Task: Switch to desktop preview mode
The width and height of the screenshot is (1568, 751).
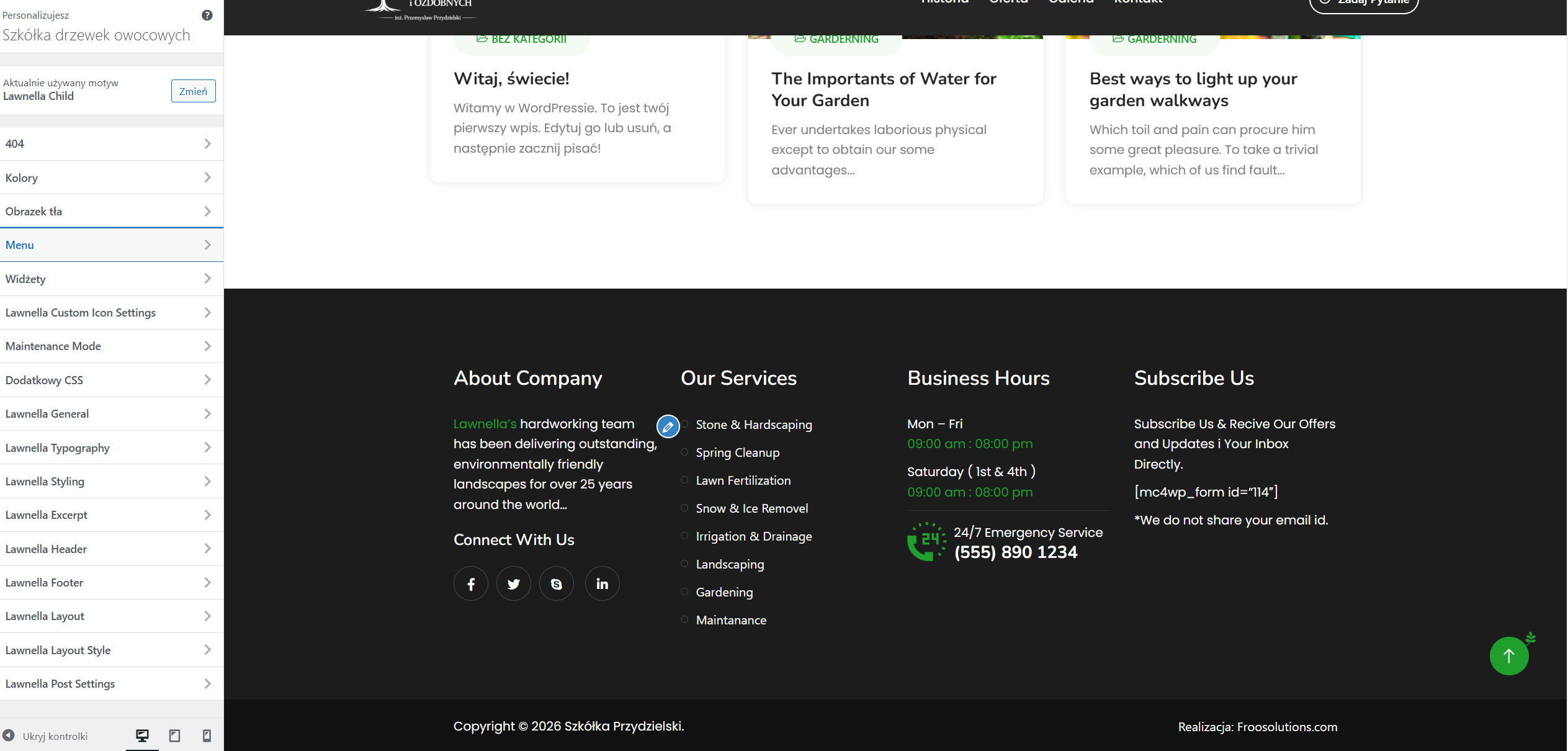Action: [142, 735]
